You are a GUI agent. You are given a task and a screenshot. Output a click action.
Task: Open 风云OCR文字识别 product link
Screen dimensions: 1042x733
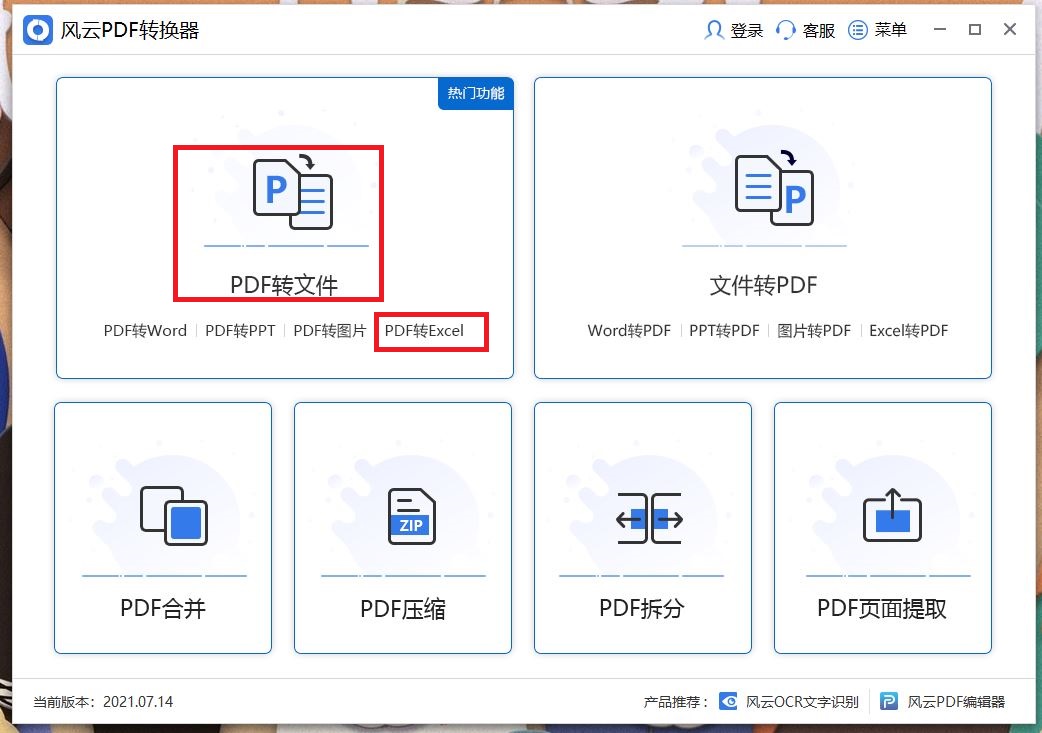coord(802,702)
